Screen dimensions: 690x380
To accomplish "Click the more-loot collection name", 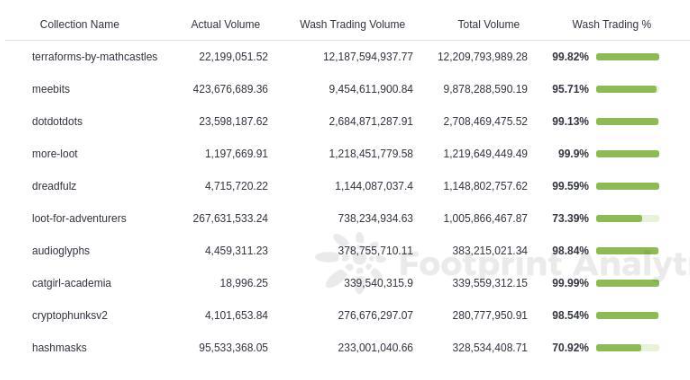I will tap(55, 153).
